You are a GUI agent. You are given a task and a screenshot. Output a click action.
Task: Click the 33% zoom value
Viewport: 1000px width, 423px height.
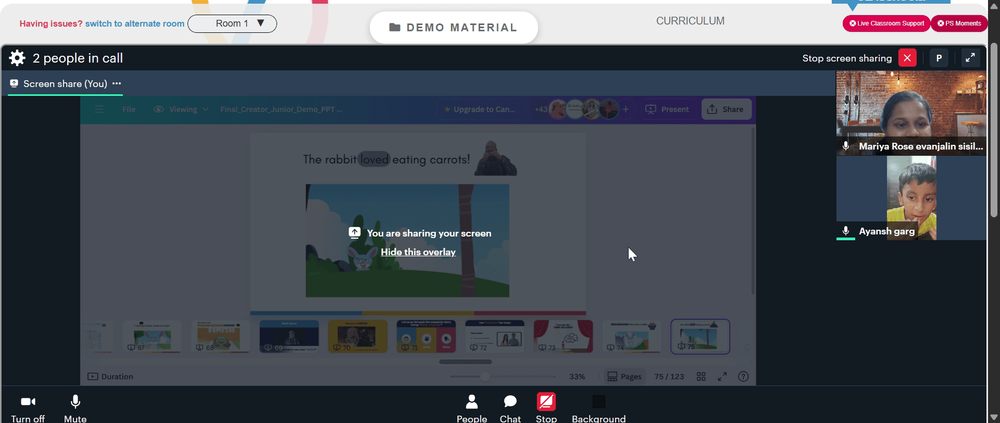(x=577, y=376)
